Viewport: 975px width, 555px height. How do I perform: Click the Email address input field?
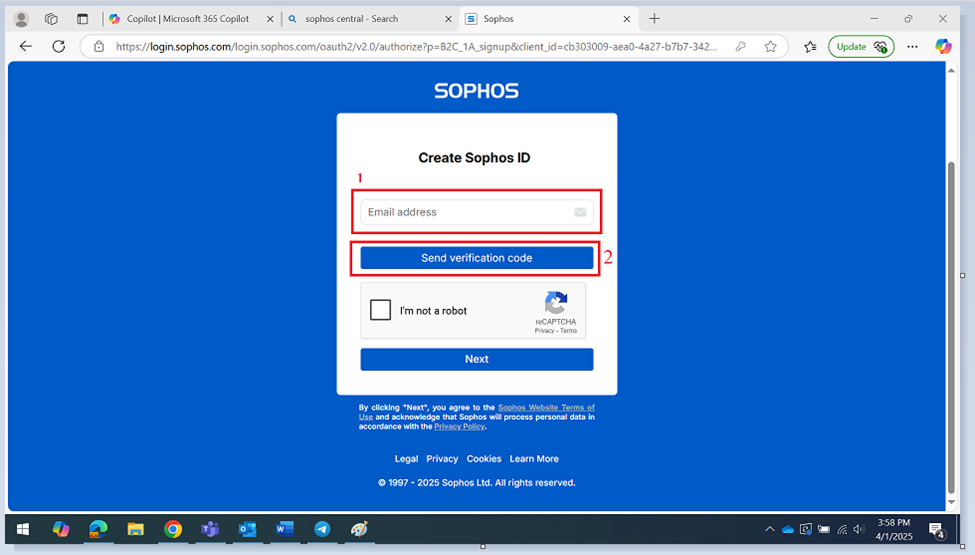coord(465,212)
